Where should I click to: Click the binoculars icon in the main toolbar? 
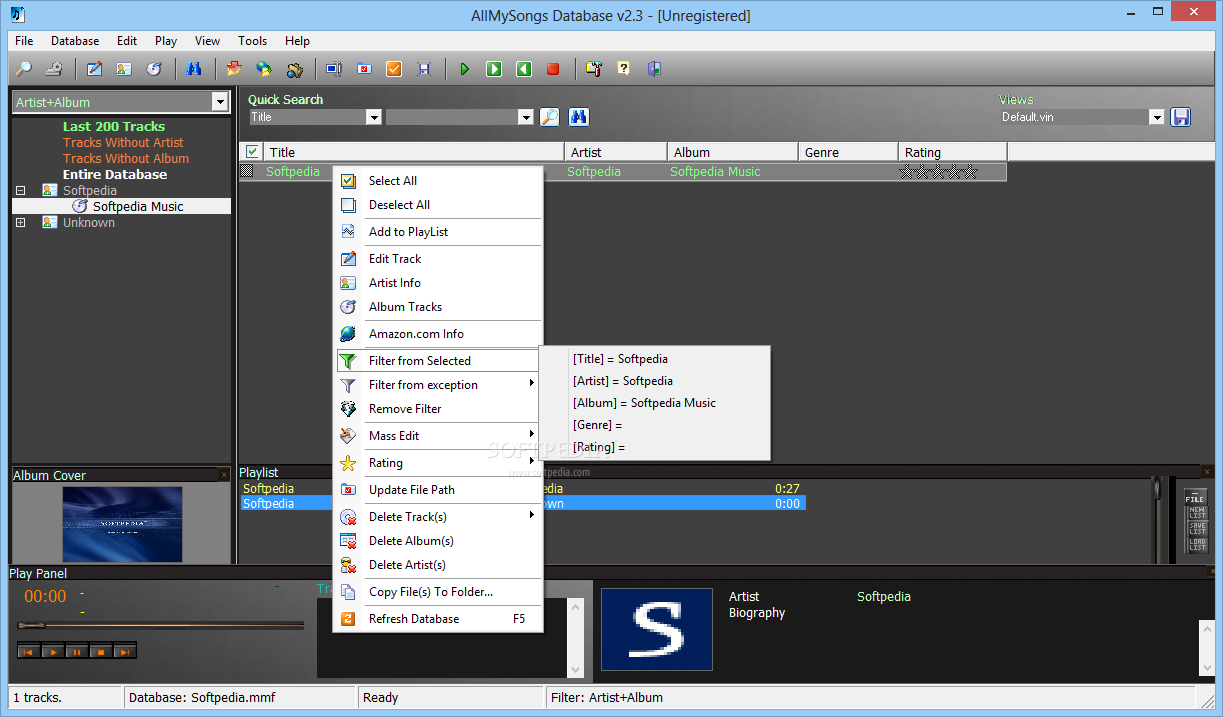coord(194,69)
